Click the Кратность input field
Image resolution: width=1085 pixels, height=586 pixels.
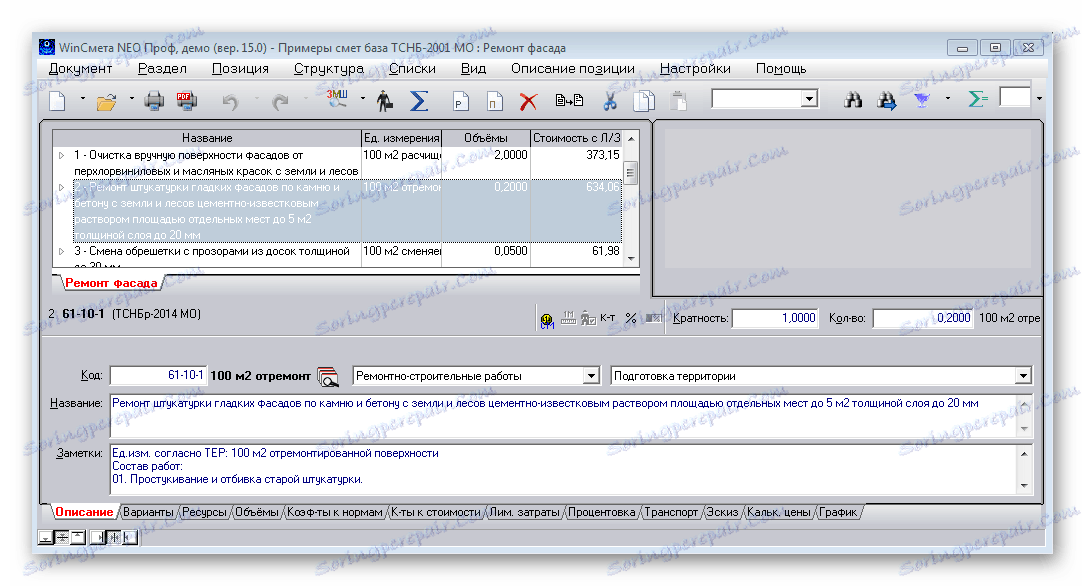click(775, 318)
